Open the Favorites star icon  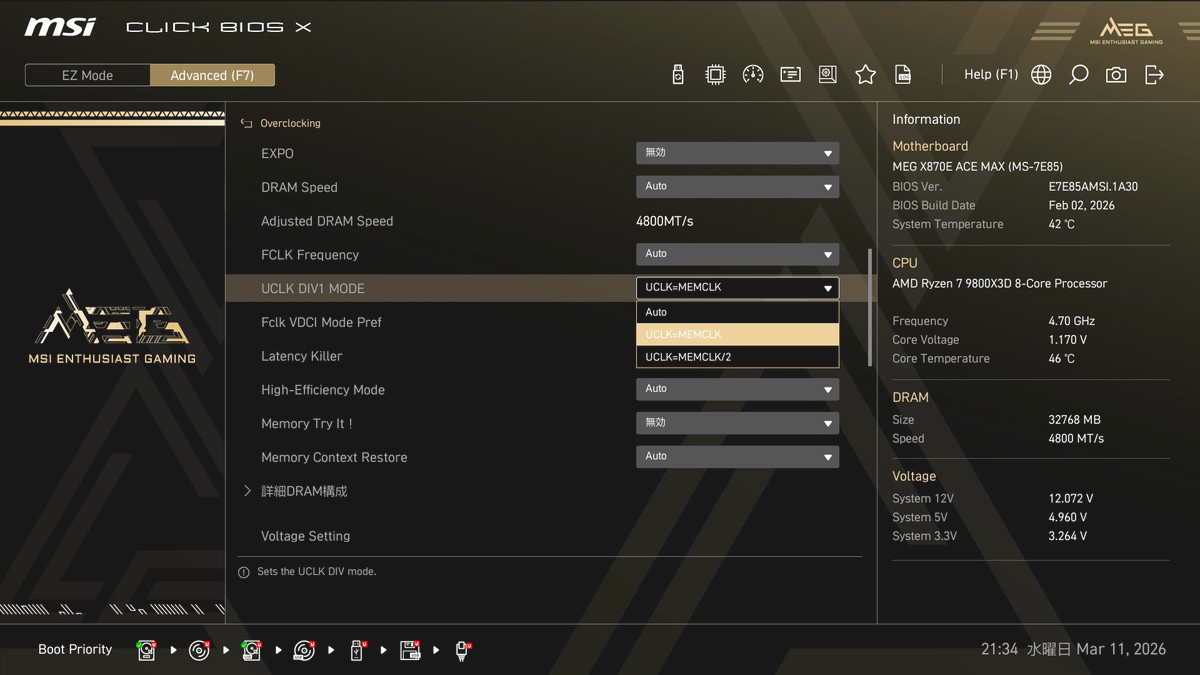tap(865, 75)
